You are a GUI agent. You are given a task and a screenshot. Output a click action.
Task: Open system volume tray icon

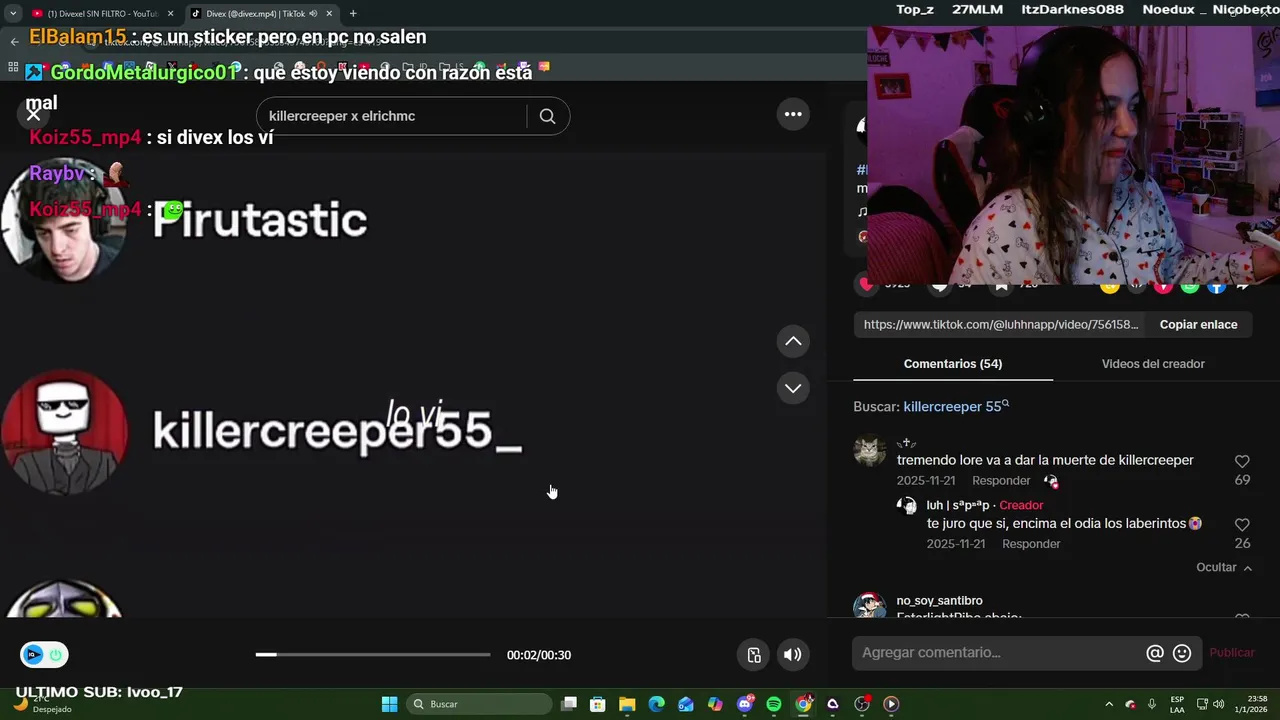pos(1219,704)
